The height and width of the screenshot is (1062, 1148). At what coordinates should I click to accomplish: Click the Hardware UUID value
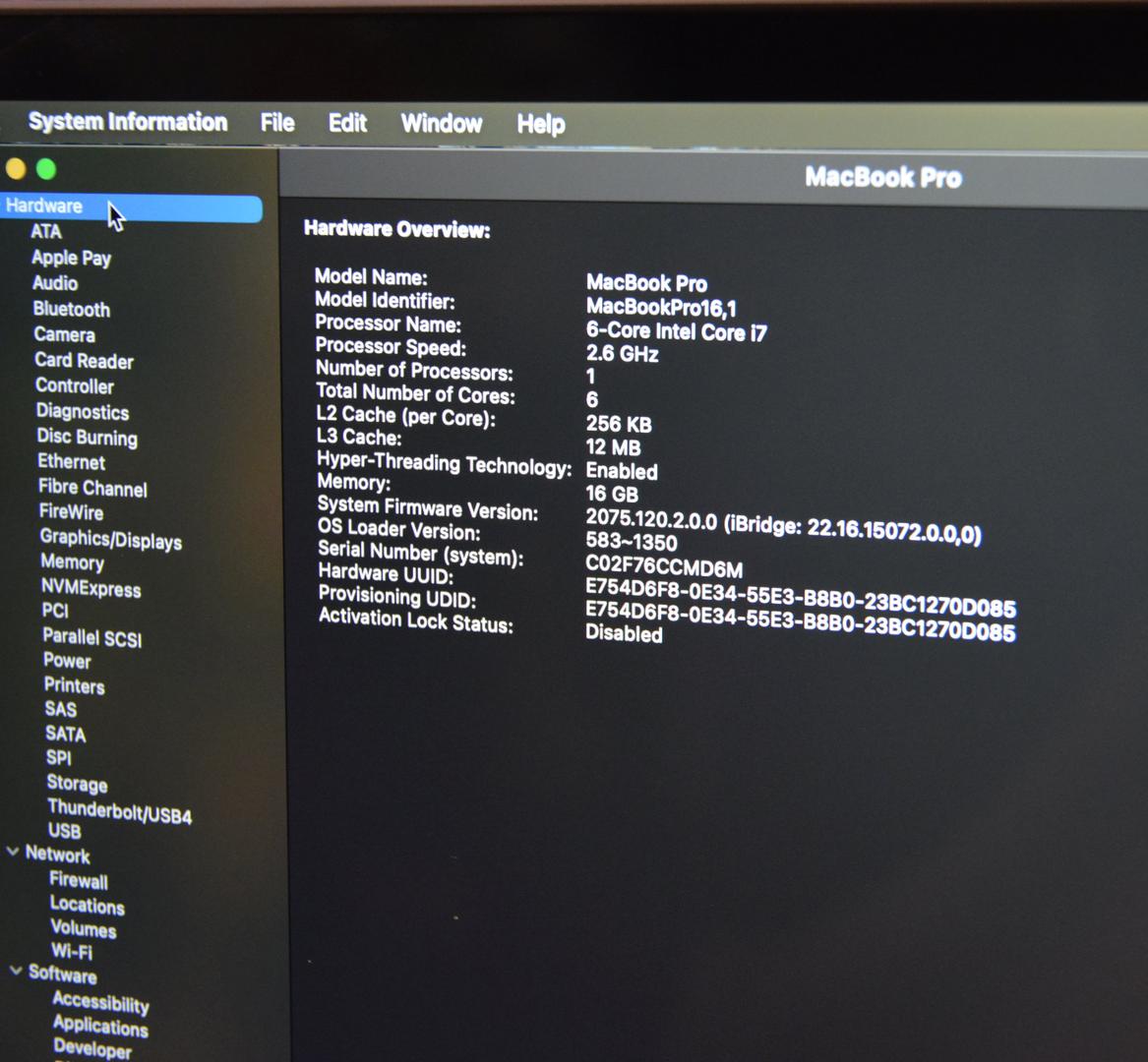click(x=801, y=597)
